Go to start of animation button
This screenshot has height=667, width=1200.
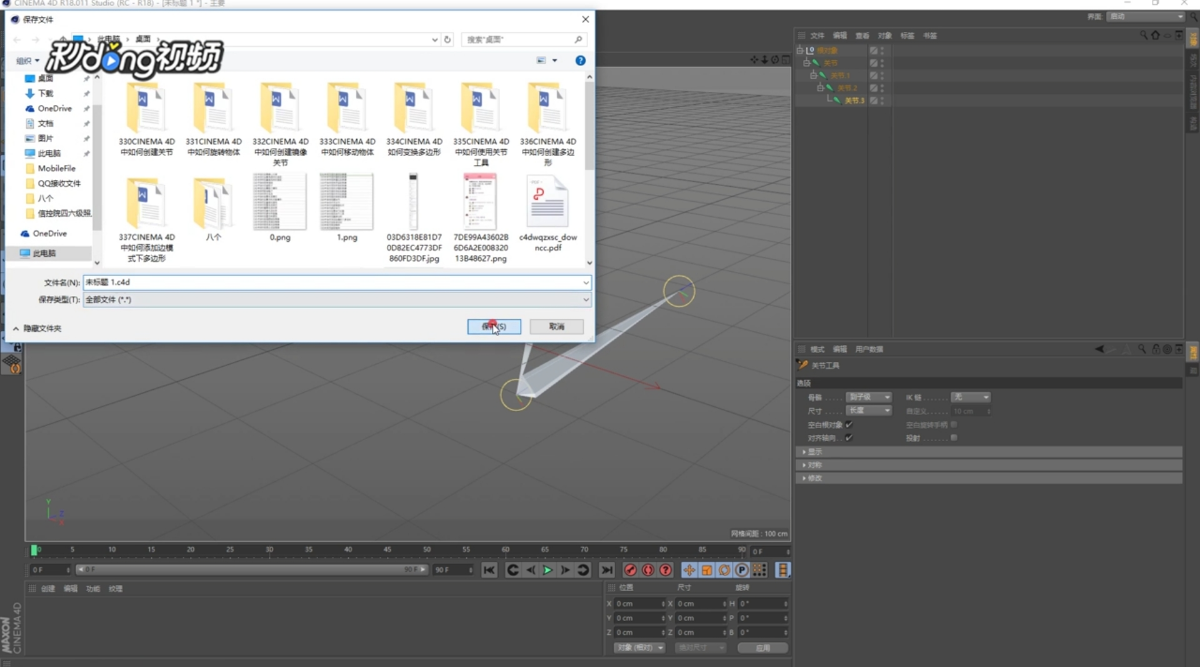pos(489,570)
